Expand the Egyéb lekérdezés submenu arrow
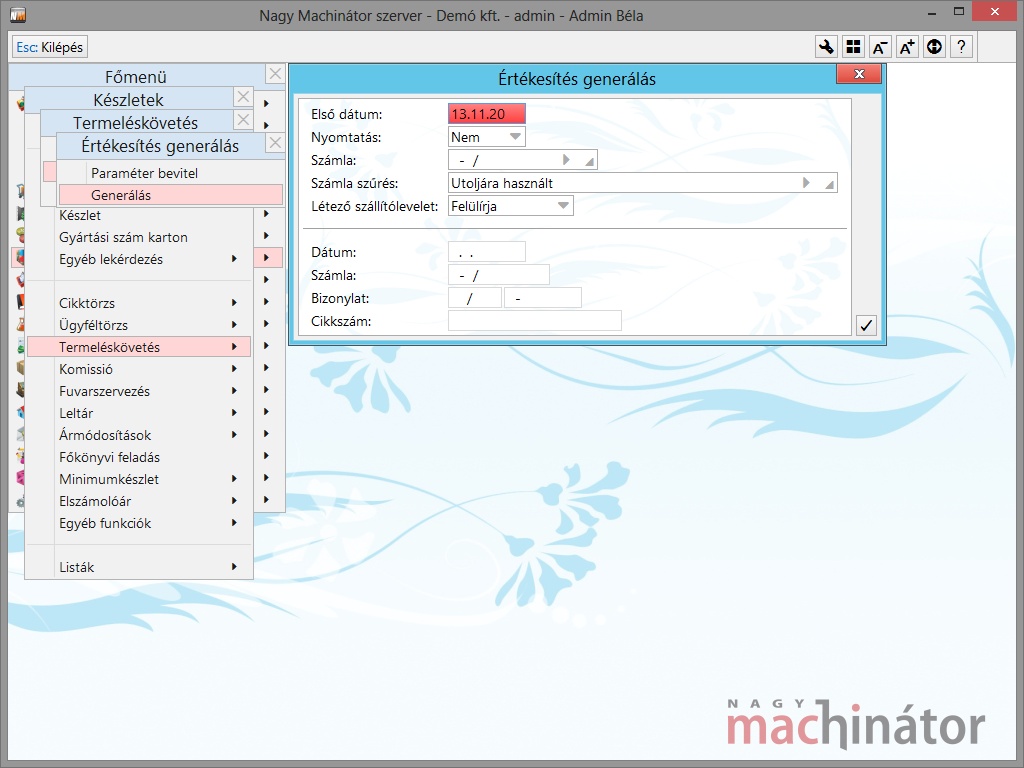The image size is (1024, 768). click(234, 259)
